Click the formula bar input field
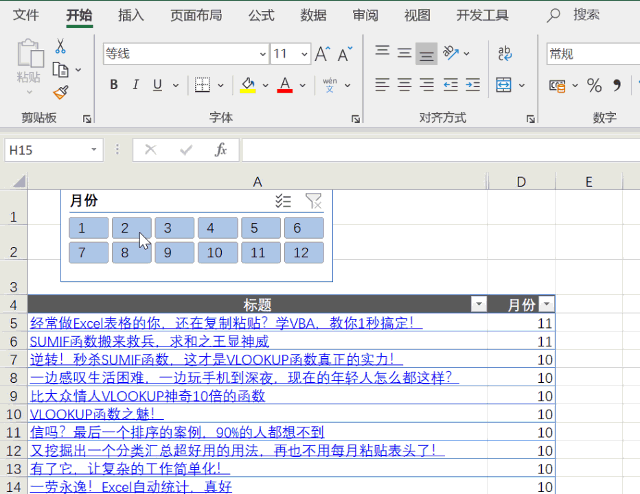 (x=441, y=150)
